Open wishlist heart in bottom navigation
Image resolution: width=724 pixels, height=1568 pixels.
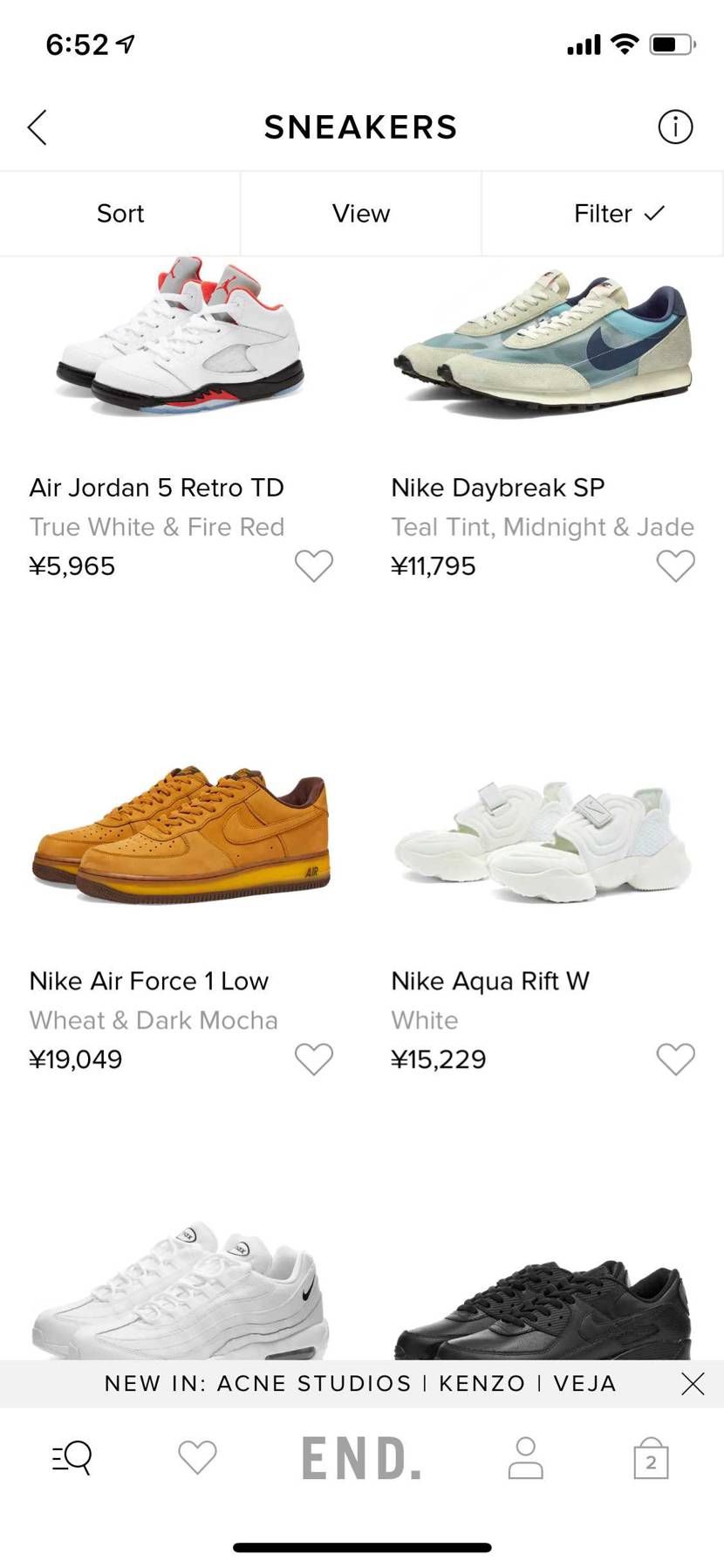[197, 1457]
